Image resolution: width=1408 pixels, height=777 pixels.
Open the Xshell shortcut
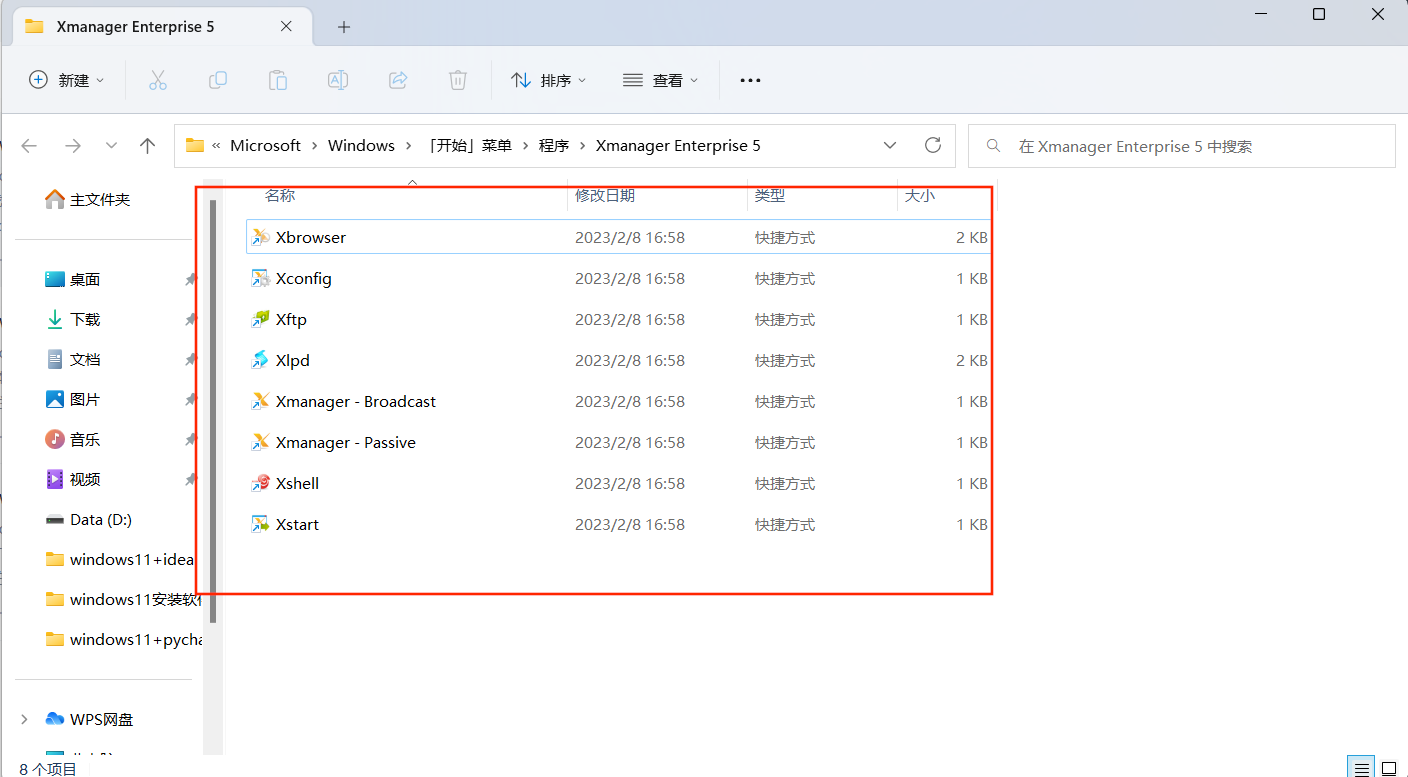click(297, 483)
